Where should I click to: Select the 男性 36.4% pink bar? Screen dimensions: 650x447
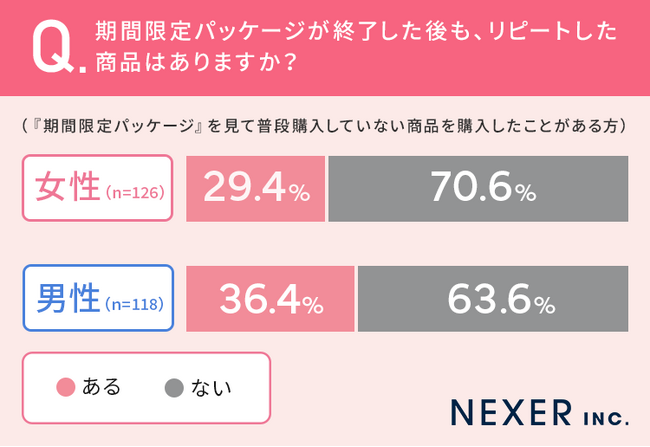pyautogui.click(x=269, y=299)
